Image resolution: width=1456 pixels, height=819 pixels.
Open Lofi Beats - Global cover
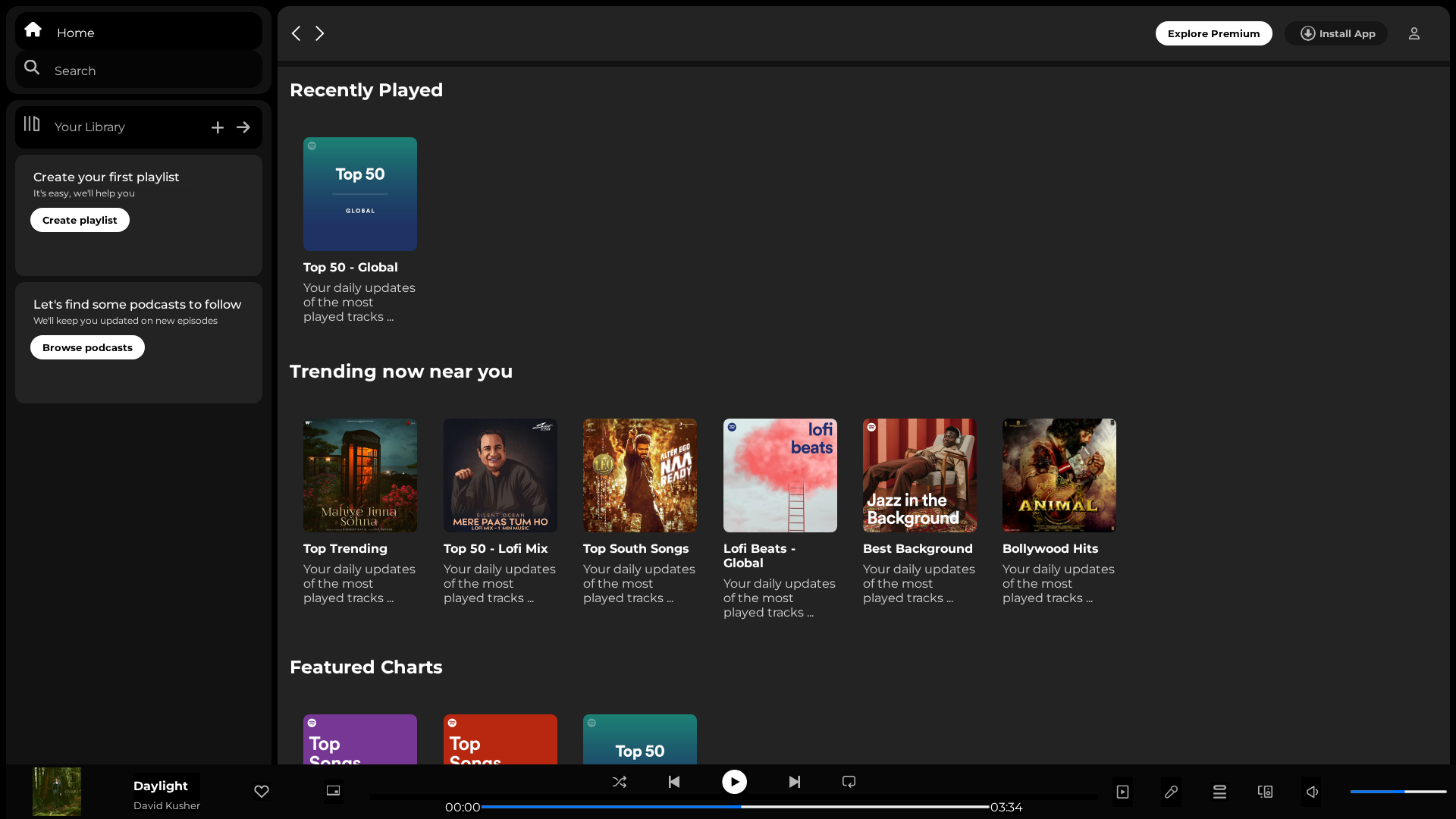pos(780,475)
